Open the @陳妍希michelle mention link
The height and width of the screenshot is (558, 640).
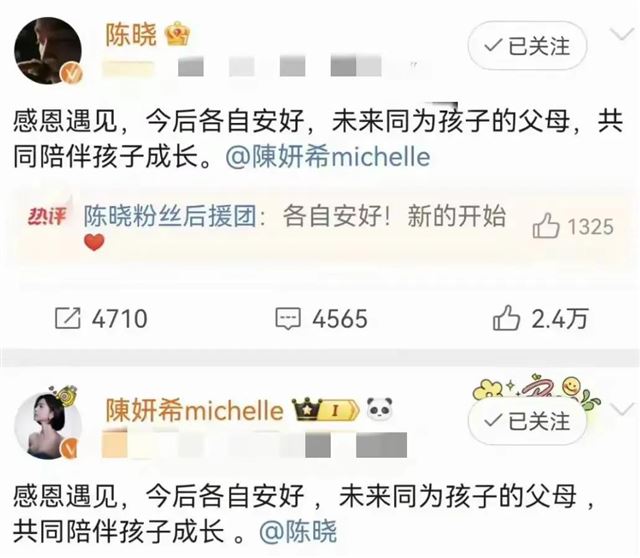pyautogui.click(x=328, y=157)
